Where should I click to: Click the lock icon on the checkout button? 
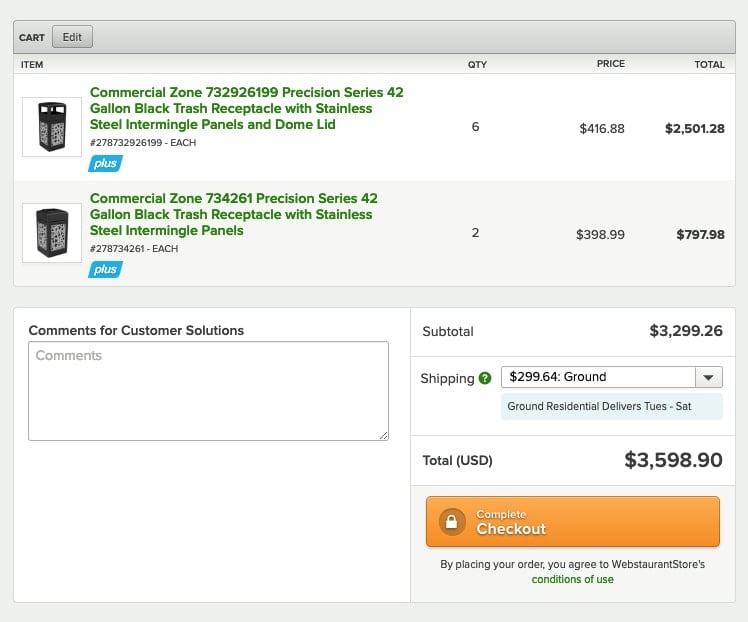451,522
